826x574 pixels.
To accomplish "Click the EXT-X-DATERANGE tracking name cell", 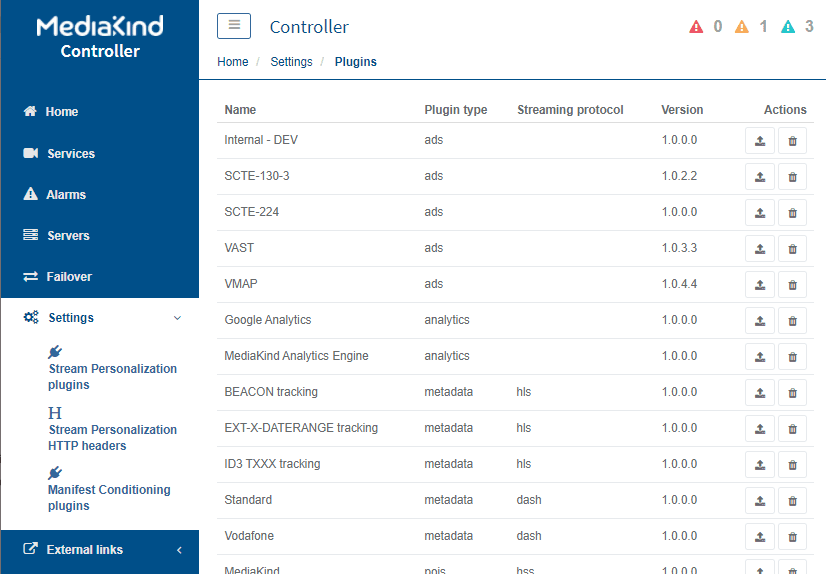I will 301,428.
